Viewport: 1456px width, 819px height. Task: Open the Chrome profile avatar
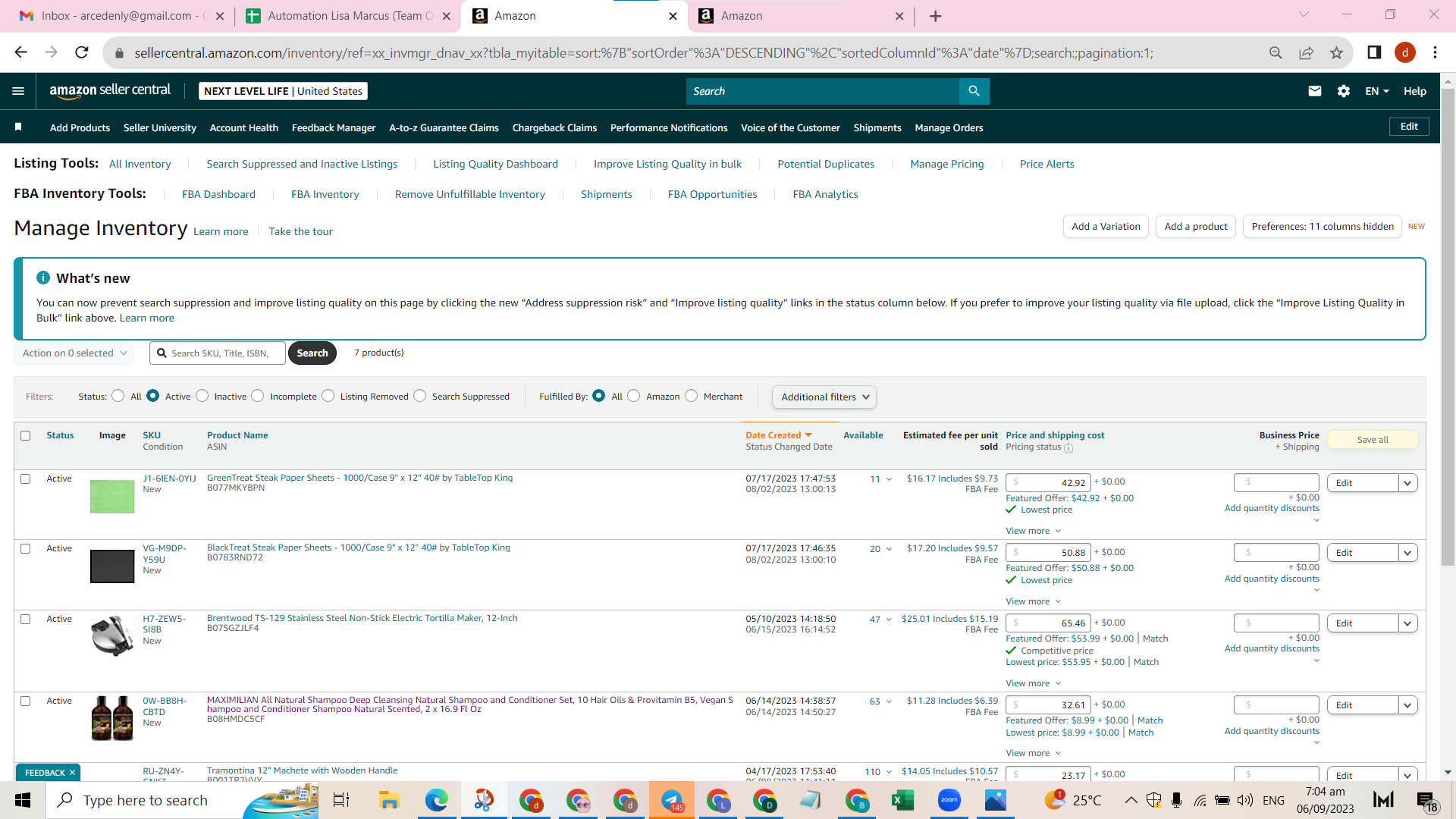click(x=1405, y=52)
